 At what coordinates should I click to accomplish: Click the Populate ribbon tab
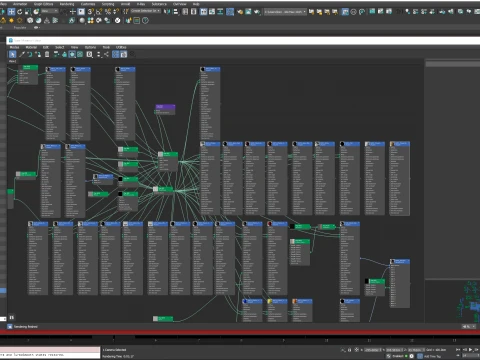click(x=20, y=27)
